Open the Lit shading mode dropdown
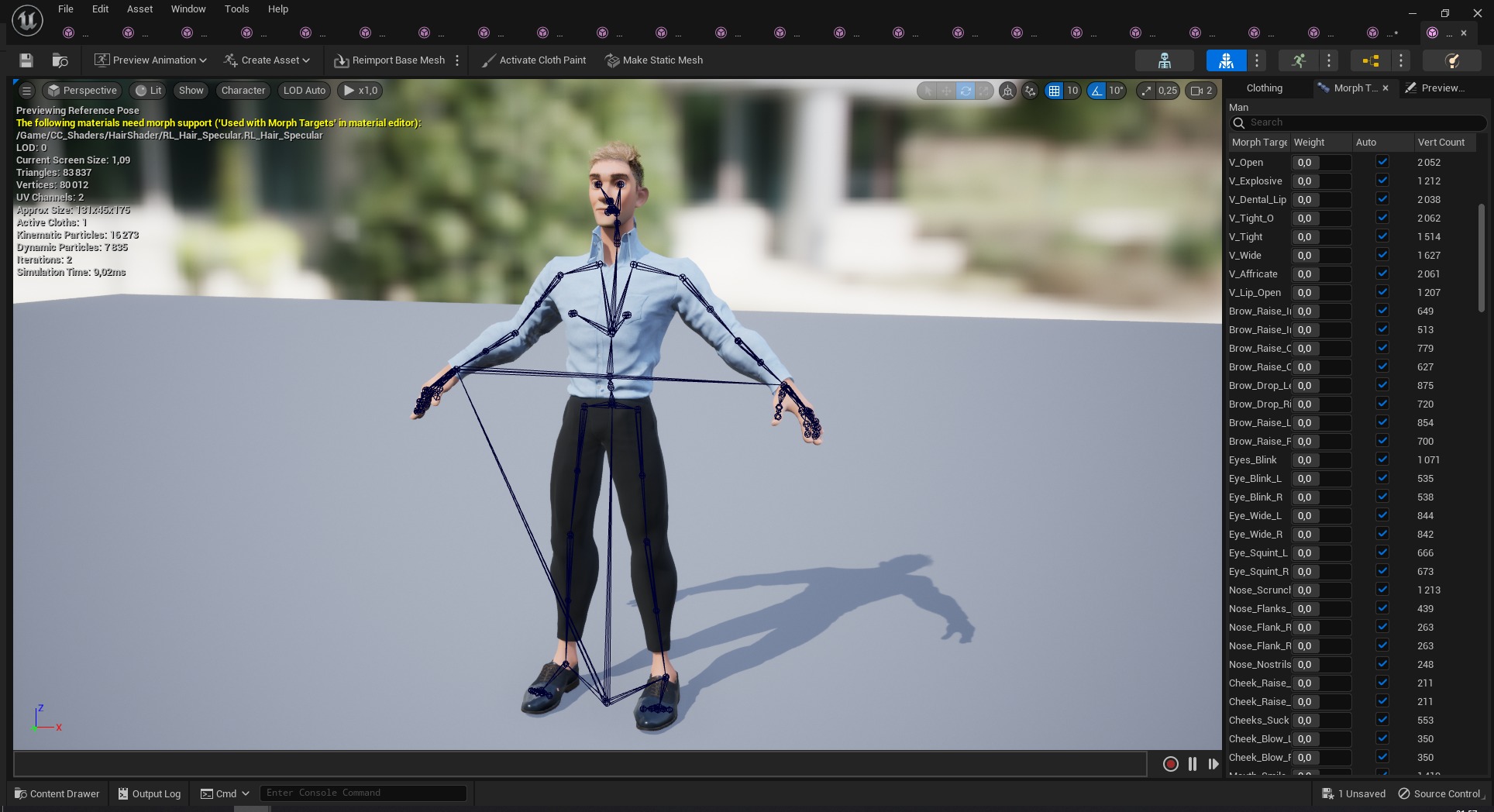This screenshot has width=1494, height=812. pyautogui.click(x=148, y=91)
